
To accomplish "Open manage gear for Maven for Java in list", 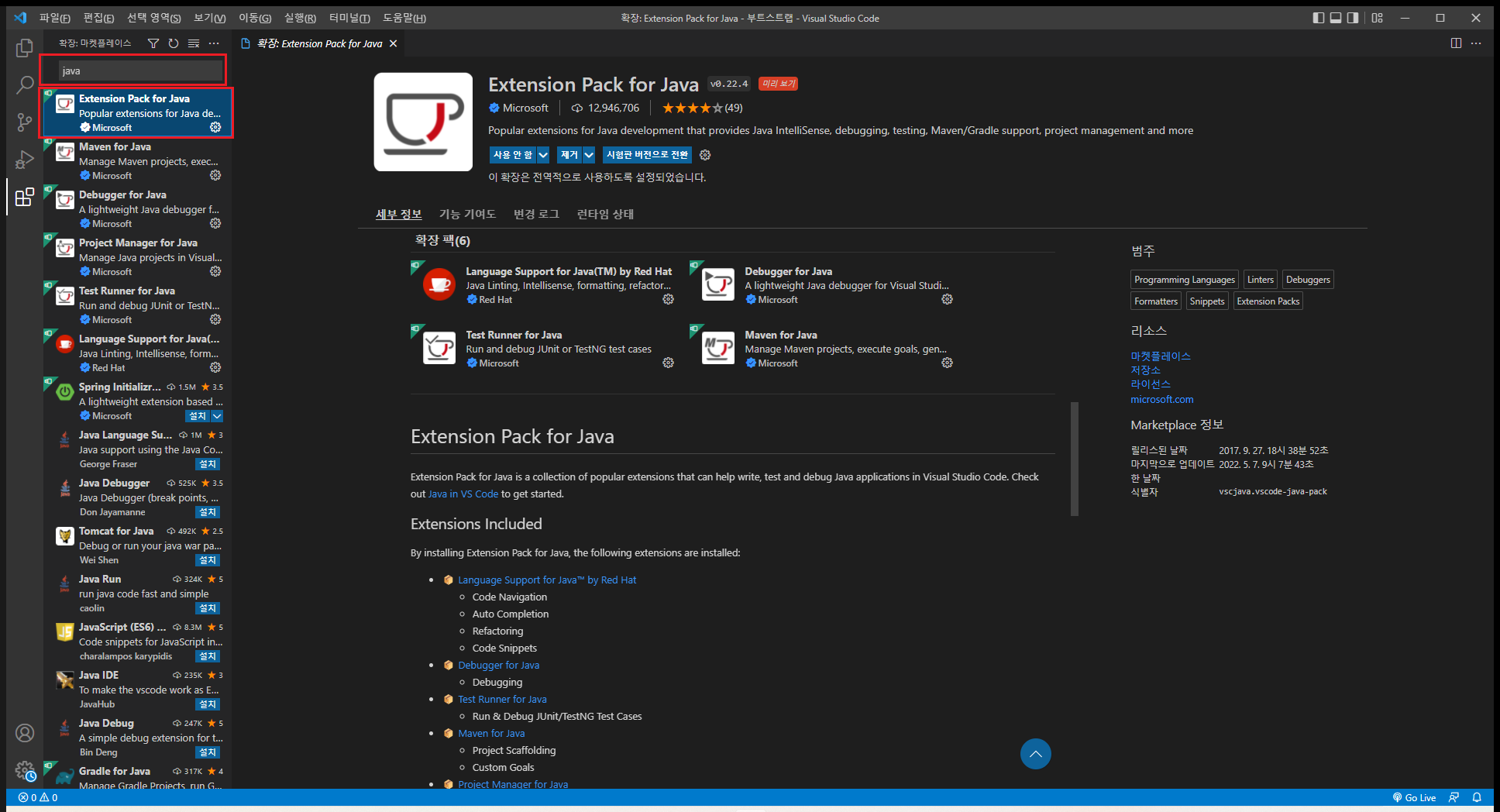I will coord(215,175).
